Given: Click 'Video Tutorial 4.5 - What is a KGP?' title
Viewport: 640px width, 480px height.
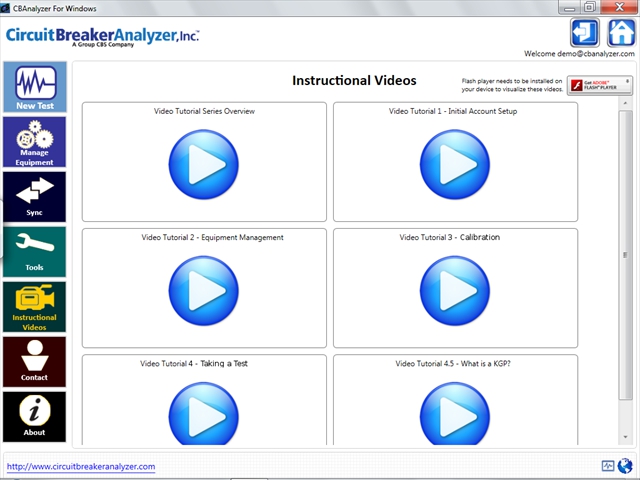Looking at the screenshot, I should click(453, 363).
